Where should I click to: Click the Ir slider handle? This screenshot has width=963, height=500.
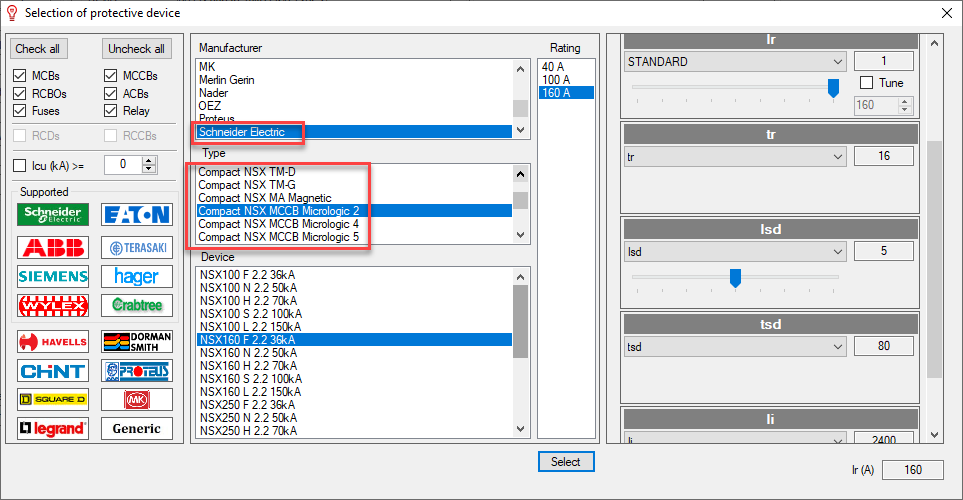point(833,88)
